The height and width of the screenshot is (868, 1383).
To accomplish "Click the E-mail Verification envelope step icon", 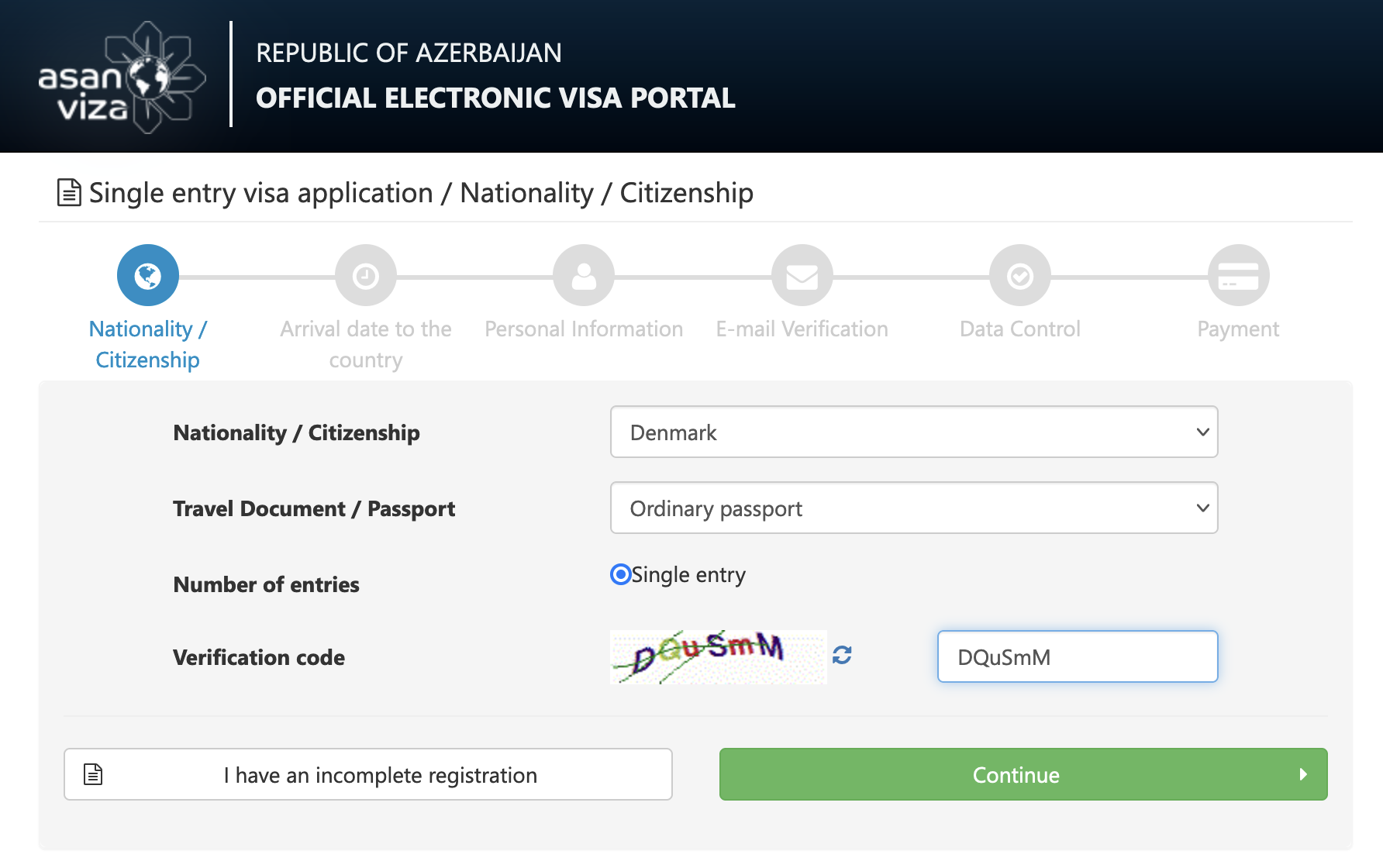I will (x=802, y=275).
